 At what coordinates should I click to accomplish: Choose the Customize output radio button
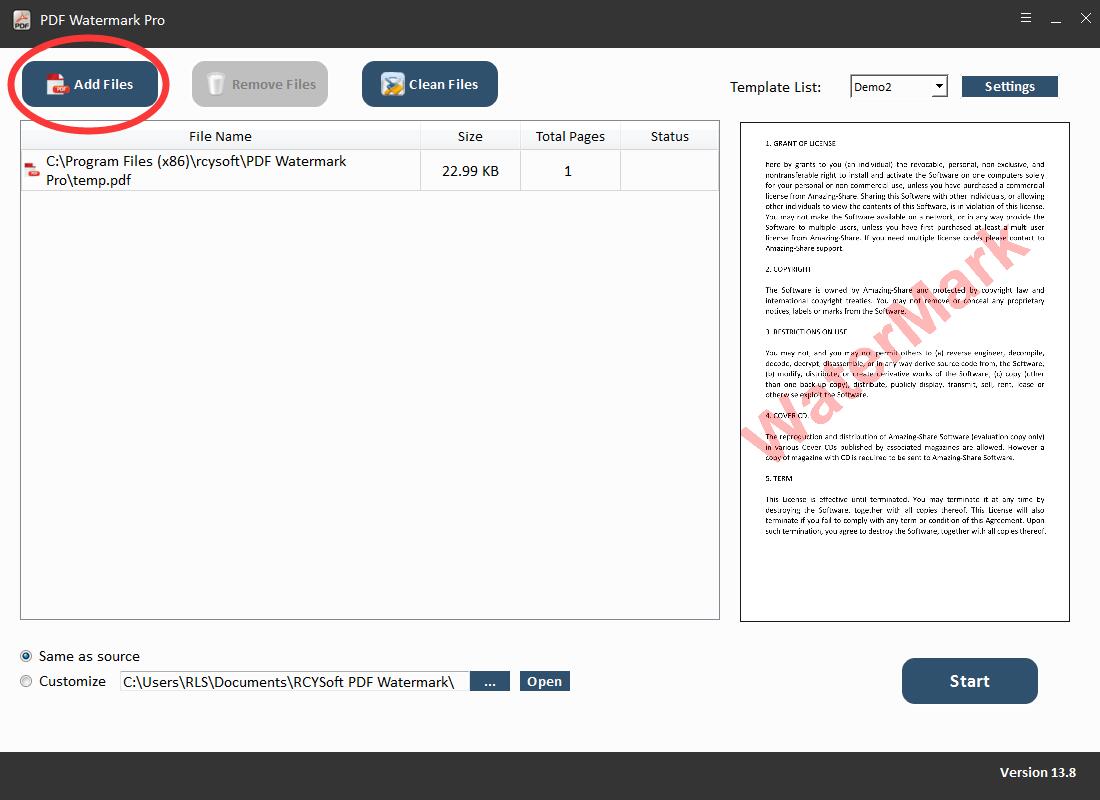[x=26, y=682]
